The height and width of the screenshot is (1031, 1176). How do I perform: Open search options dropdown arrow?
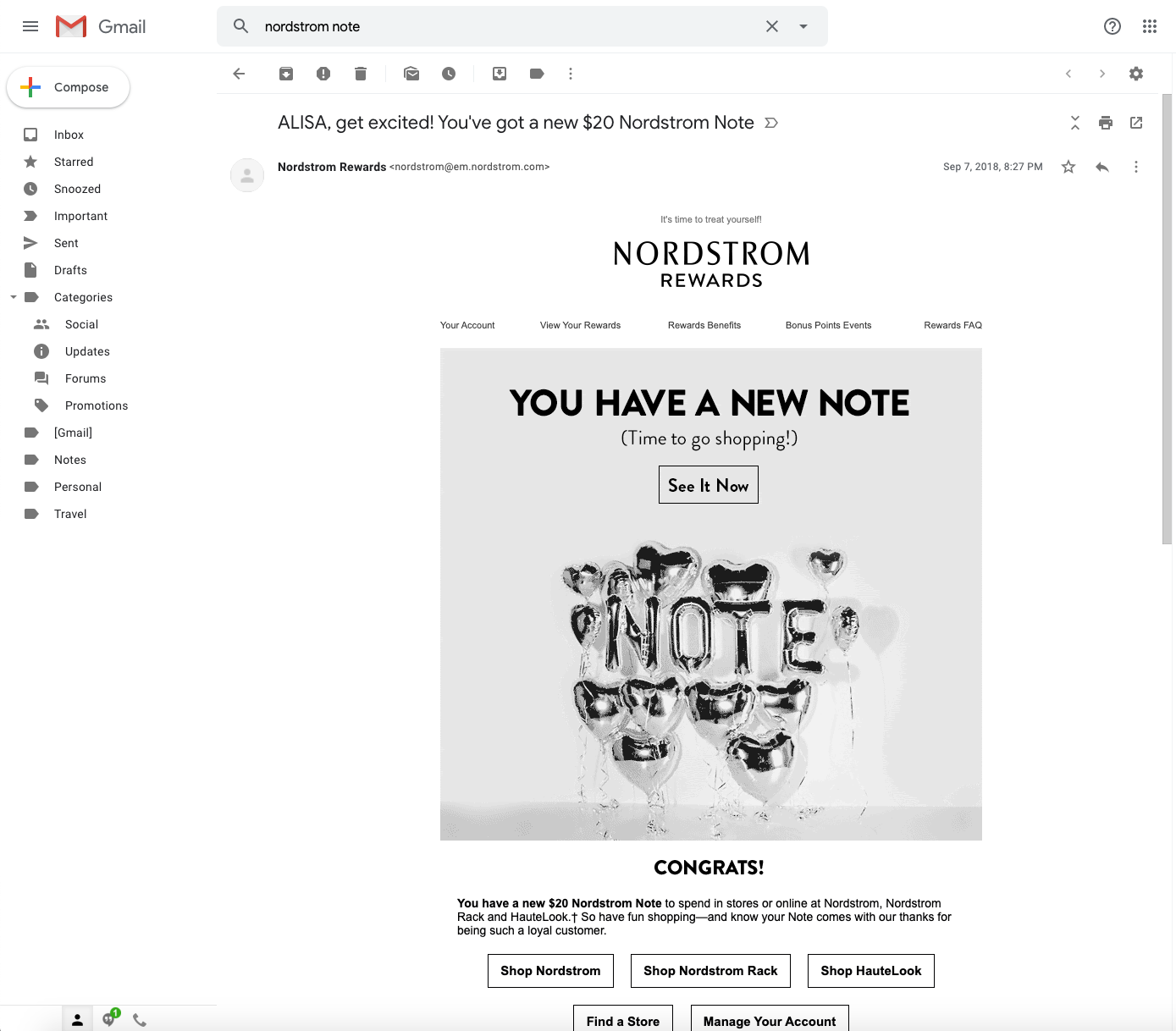tap(803, 26)
